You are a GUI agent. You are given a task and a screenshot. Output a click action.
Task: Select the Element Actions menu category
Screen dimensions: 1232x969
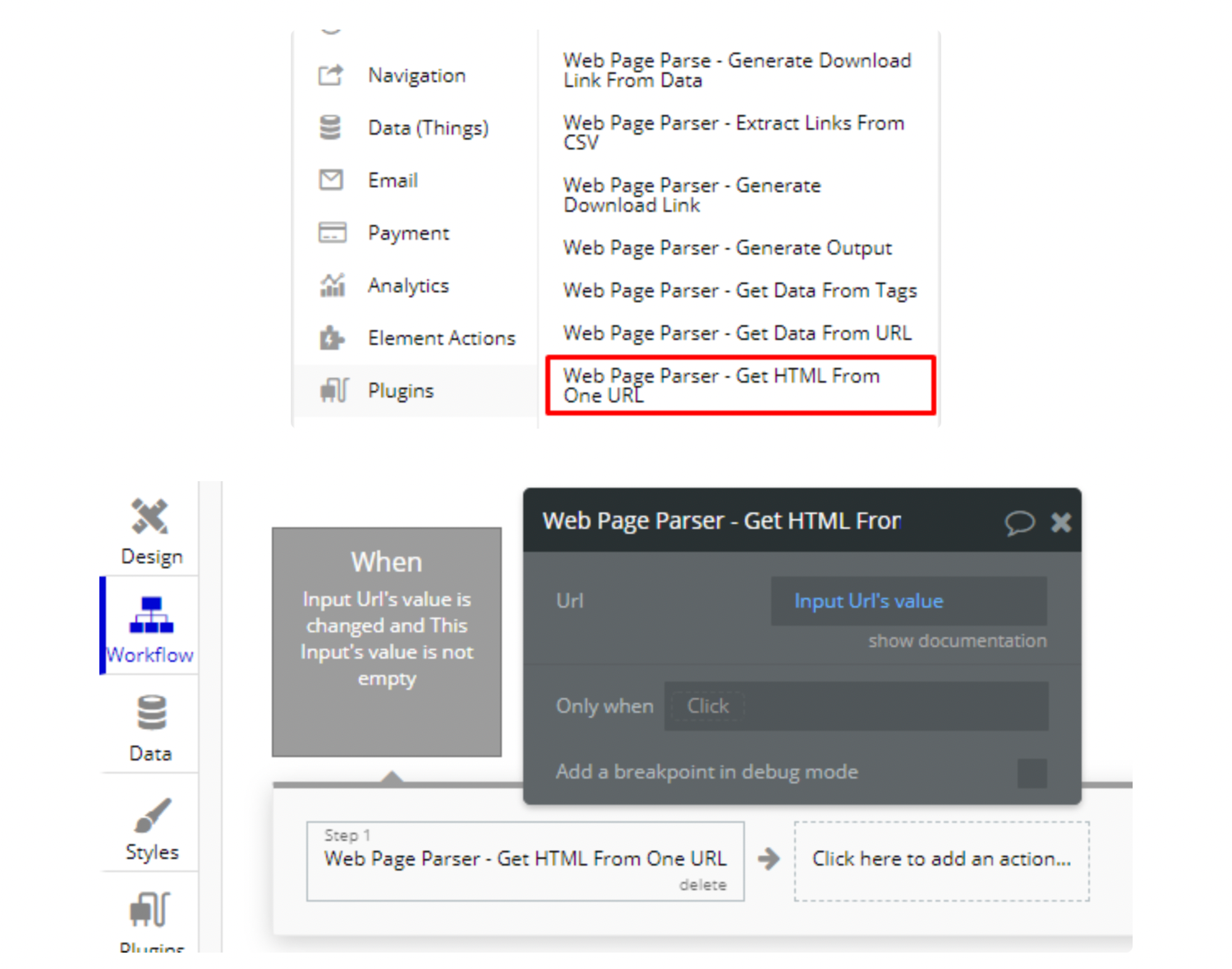[442, 338]
